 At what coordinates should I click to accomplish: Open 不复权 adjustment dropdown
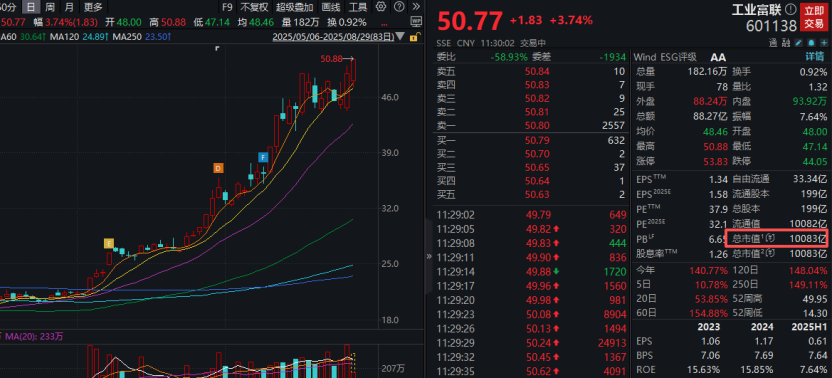pos(254,7)
